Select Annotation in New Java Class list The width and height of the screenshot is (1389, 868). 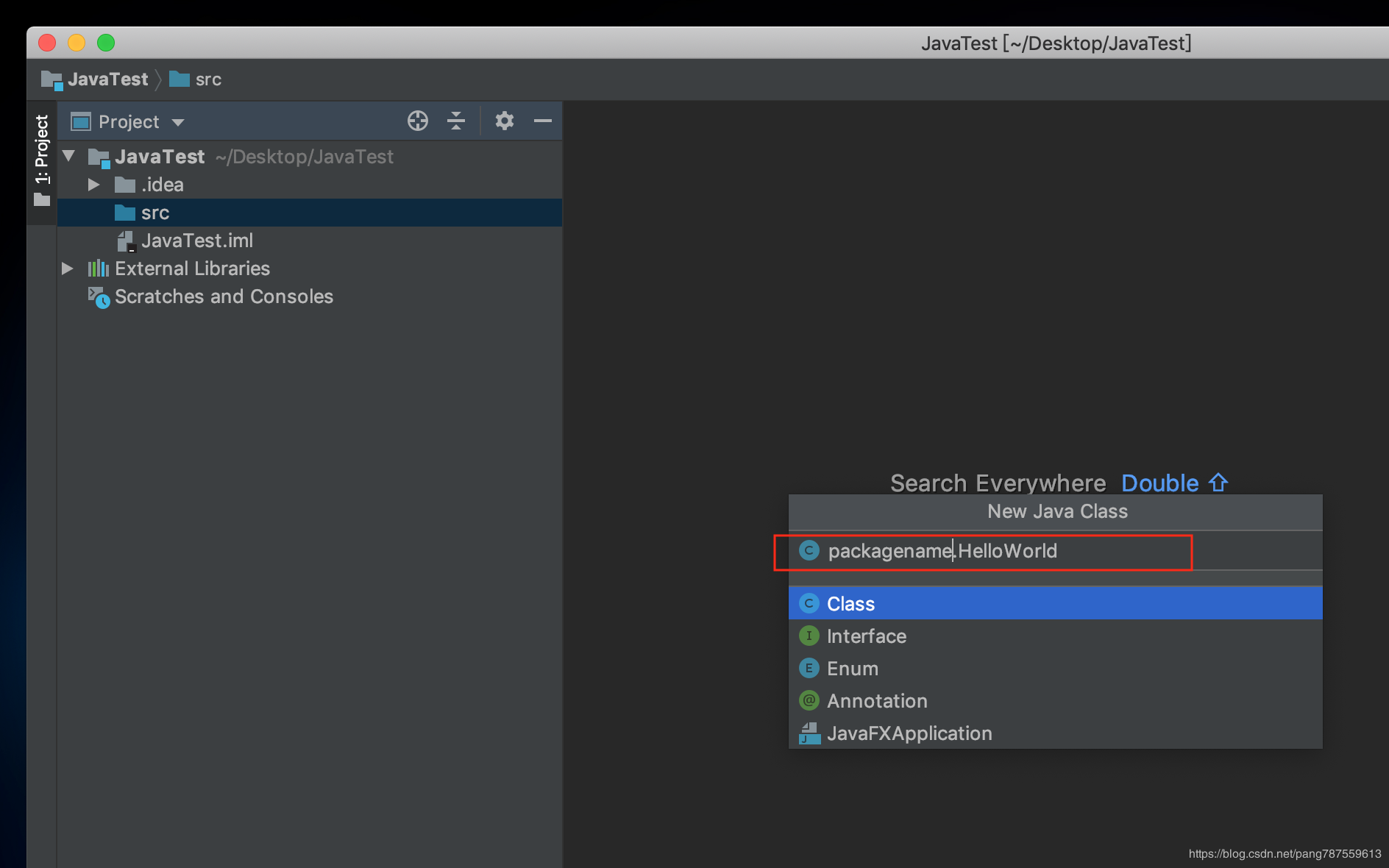1055,700
